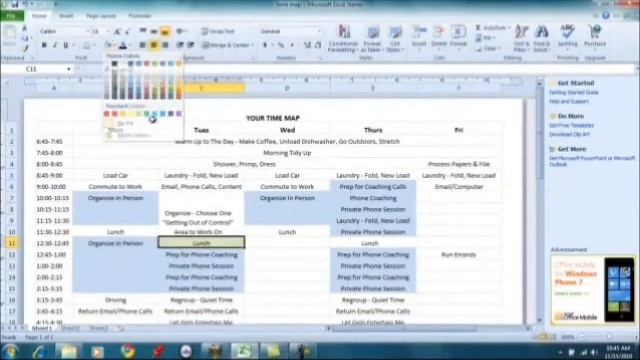Click the Save icon in quick access toolbar
The width and height of the screenshot is (640, 360).
pos(15,4)
